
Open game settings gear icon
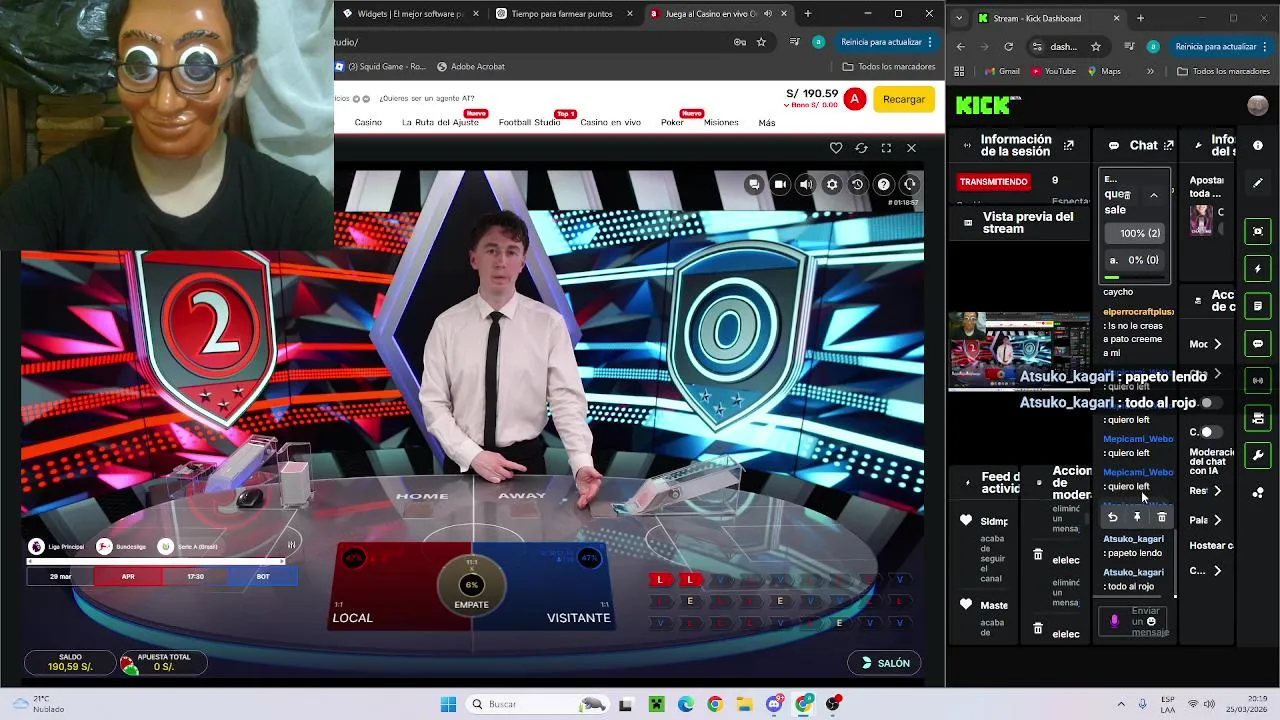(832, 184)
